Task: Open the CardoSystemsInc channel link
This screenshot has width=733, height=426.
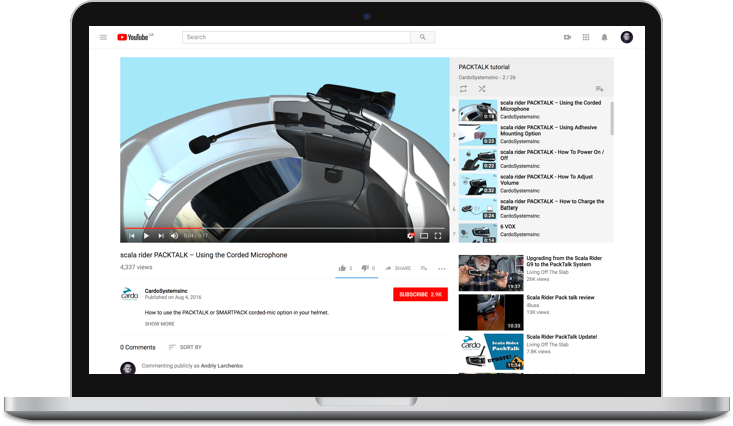Action: pyautogui.click(x=169, y=291)
